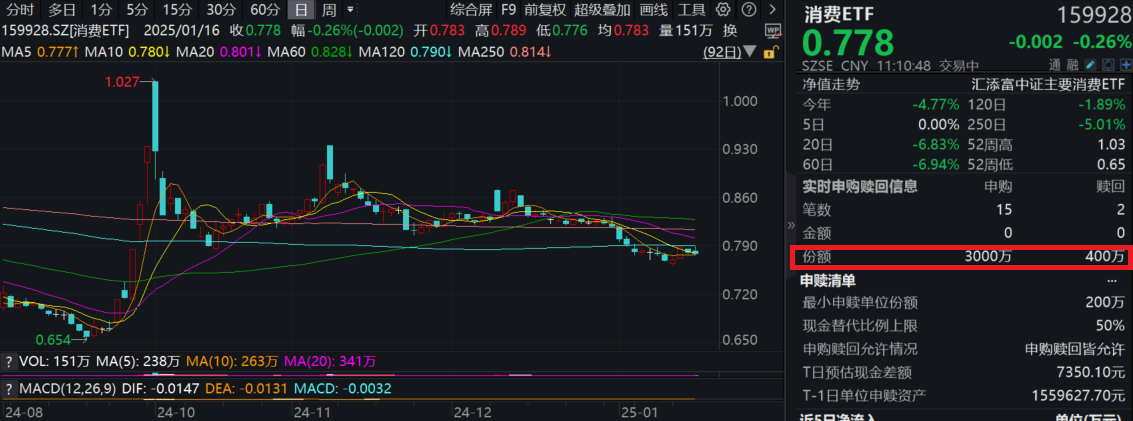
Task: Click T日预估现金差额 7350.10元 value
Action: pos(1090,373)
